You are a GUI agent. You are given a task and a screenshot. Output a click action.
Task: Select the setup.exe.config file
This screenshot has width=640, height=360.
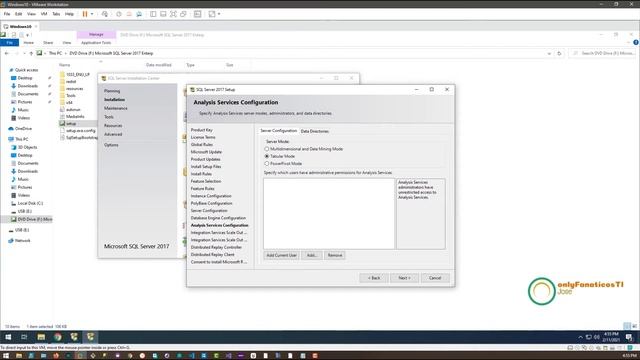78,131
